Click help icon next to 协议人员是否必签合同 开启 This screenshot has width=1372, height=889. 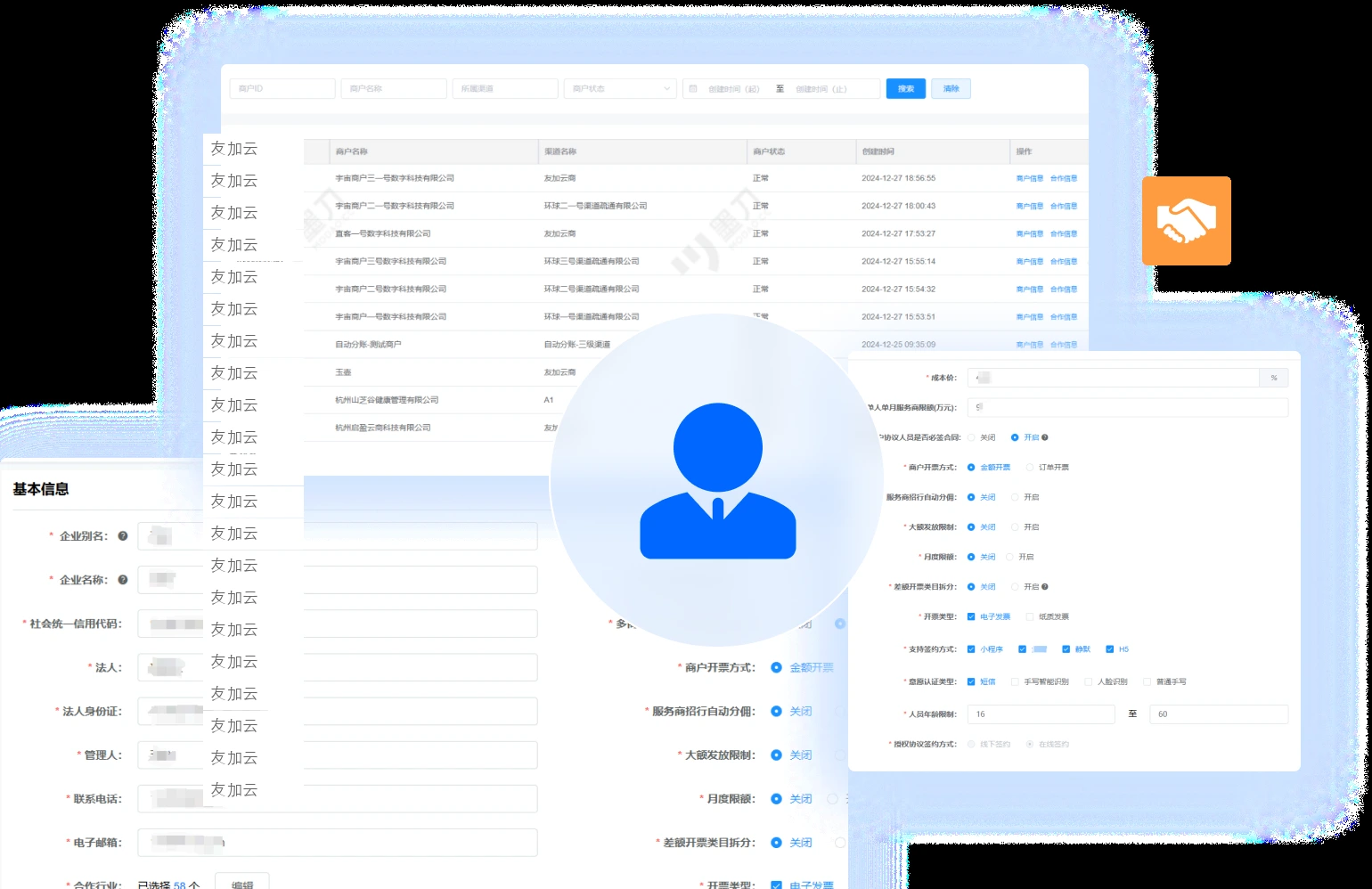(1044, 437)
